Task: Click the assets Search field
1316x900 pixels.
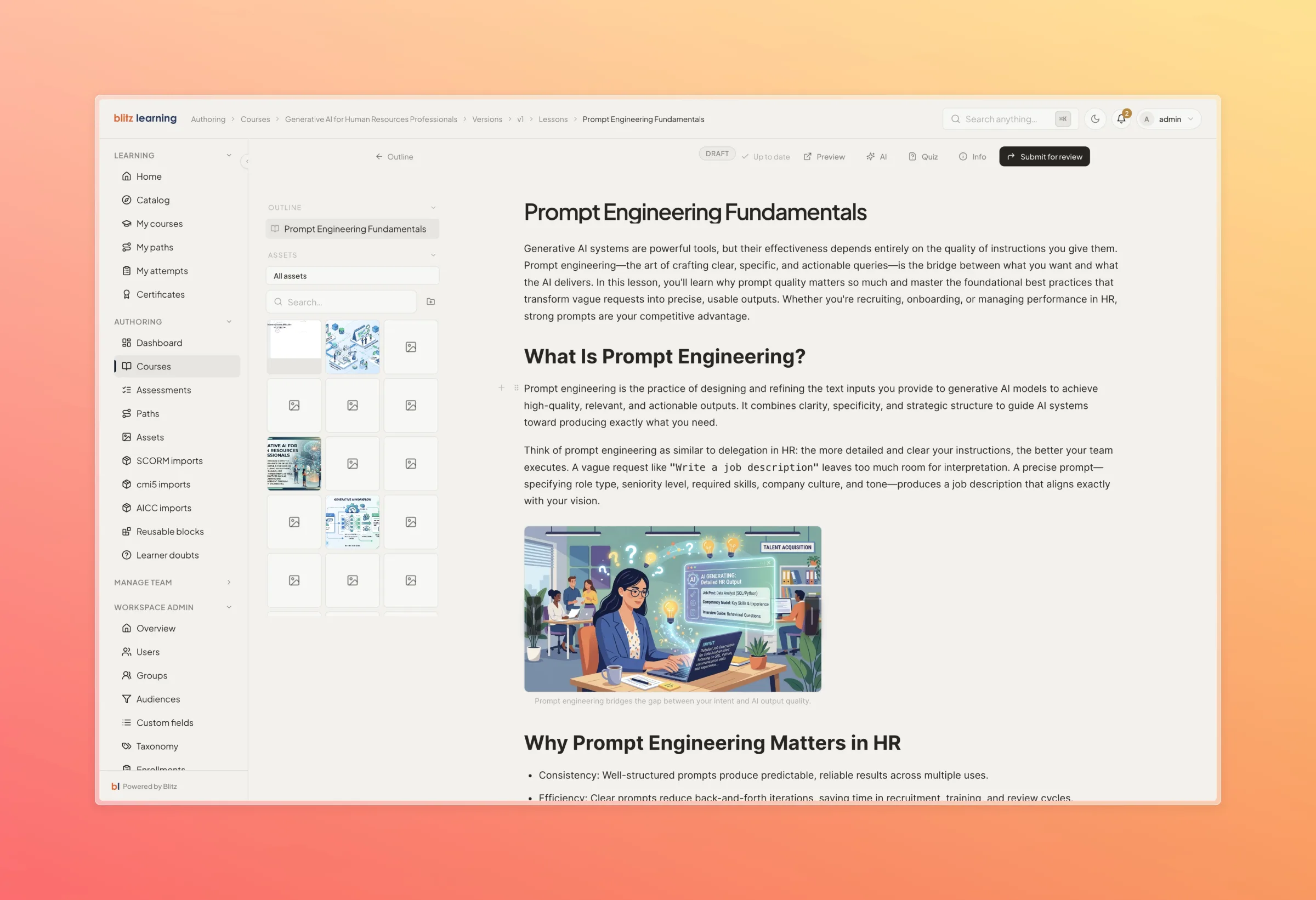Action: (342, 301)
